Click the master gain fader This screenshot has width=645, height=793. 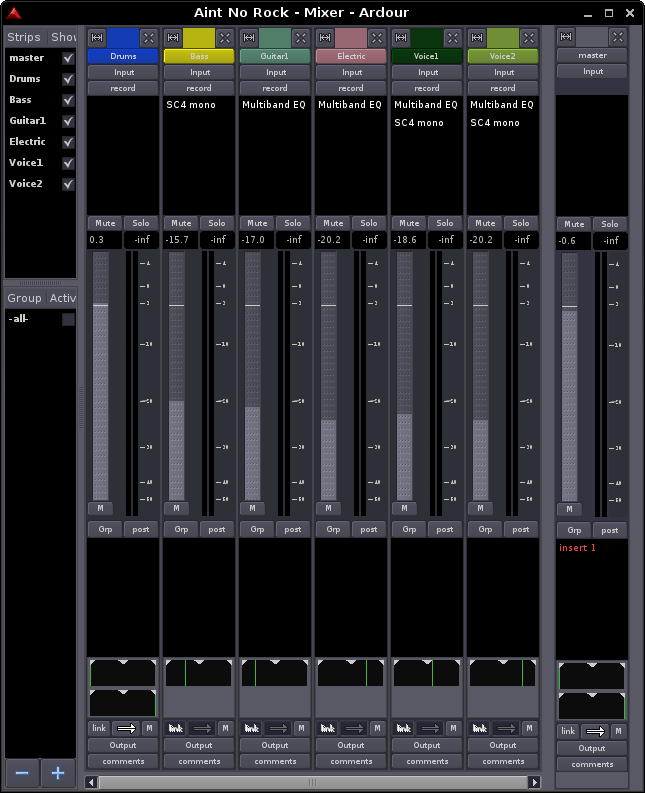pos(570,377)
